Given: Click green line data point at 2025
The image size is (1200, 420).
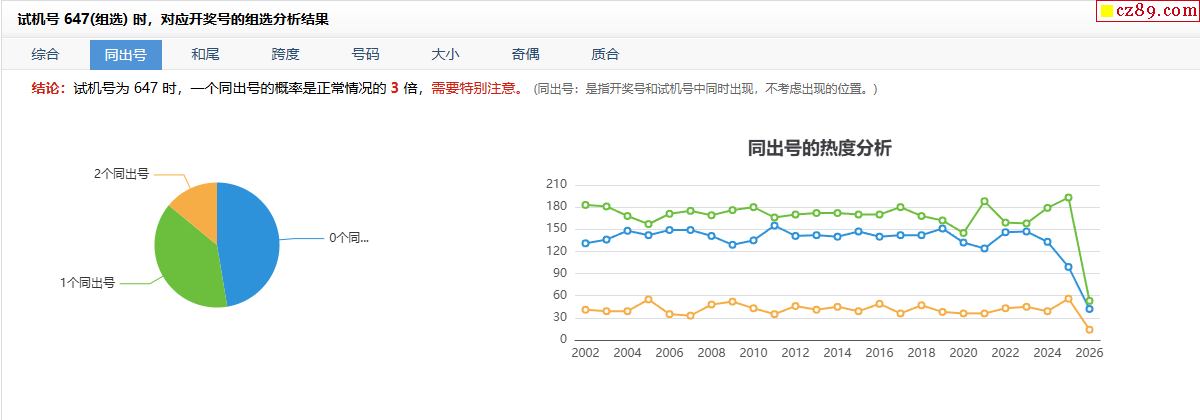Looking at the screenshot, I should tap(1068, 197).
